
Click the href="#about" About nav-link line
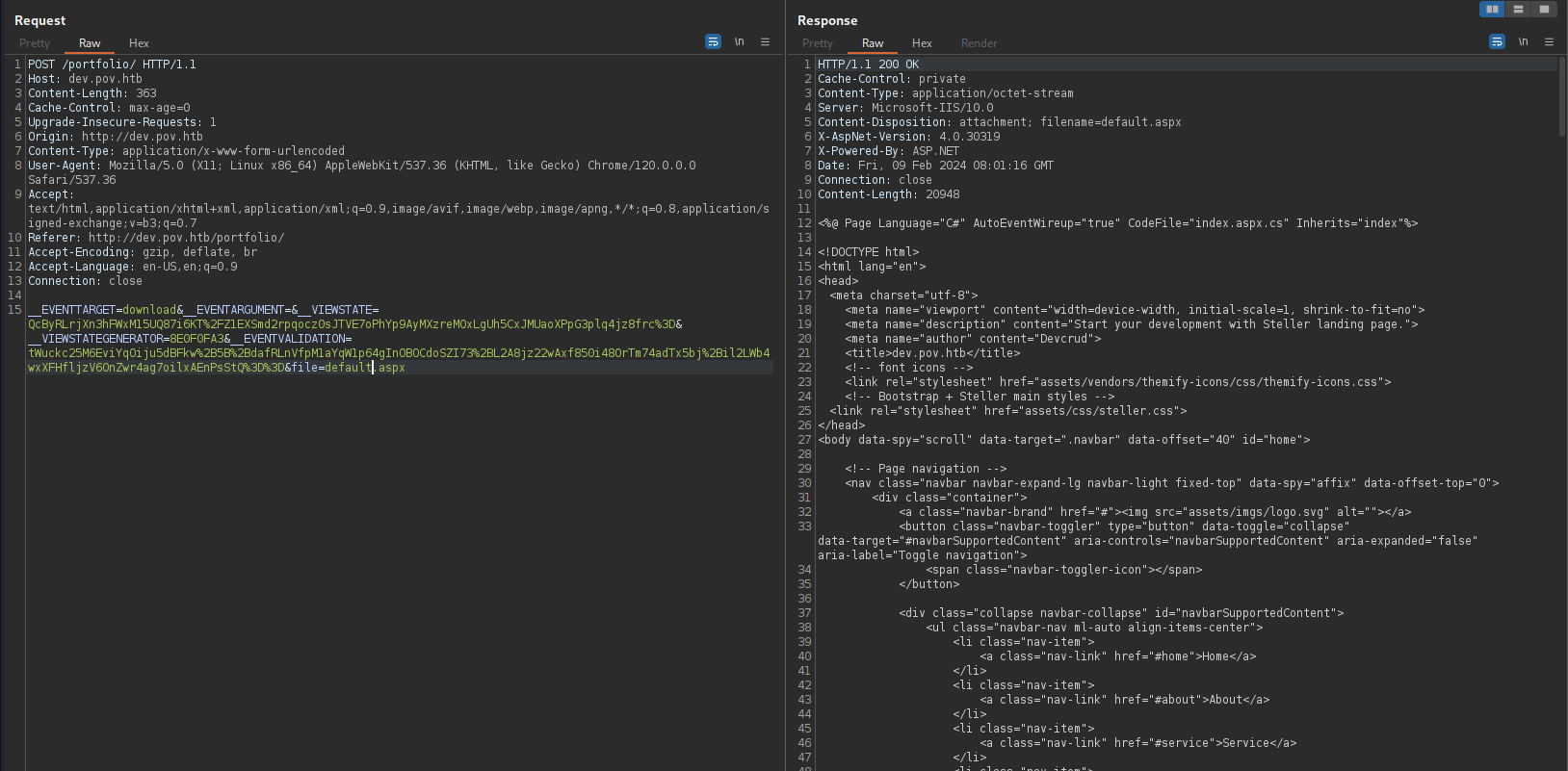point(1125,700)
